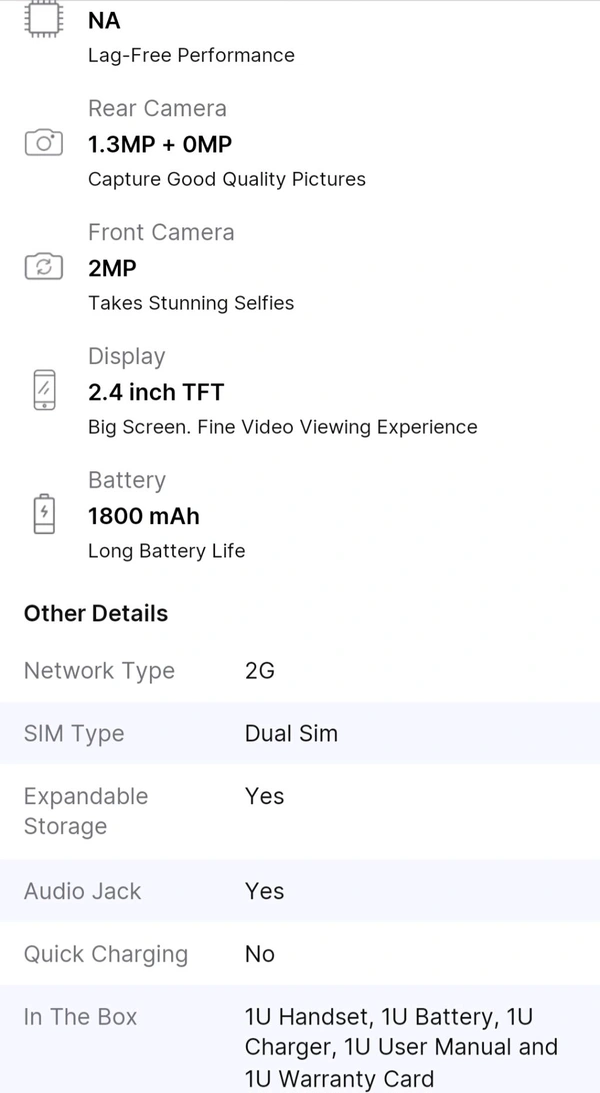Click the 2G network value
Viewport: 600px width, 1093px height.
tap(260, 671)
